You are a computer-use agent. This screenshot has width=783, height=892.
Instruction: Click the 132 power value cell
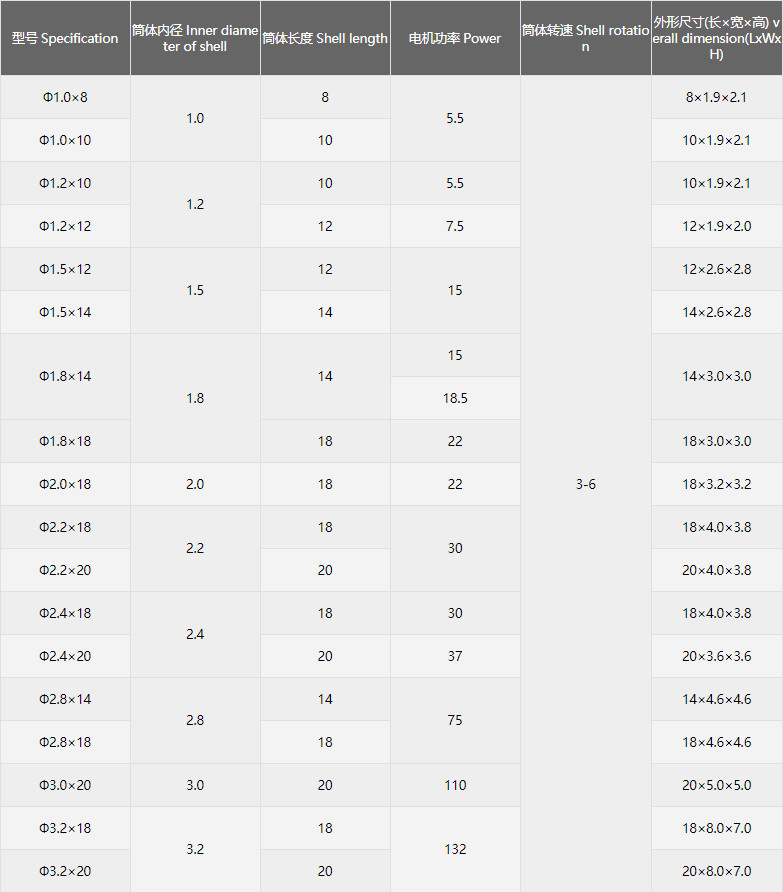[x=455, y=849]
